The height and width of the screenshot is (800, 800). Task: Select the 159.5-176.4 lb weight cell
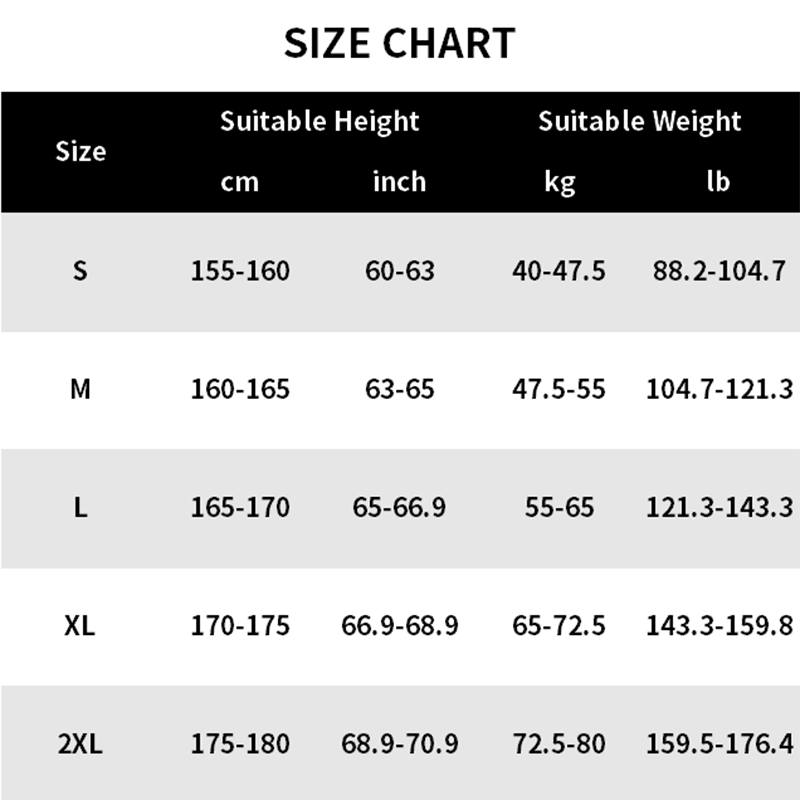[x=719, y=744]
